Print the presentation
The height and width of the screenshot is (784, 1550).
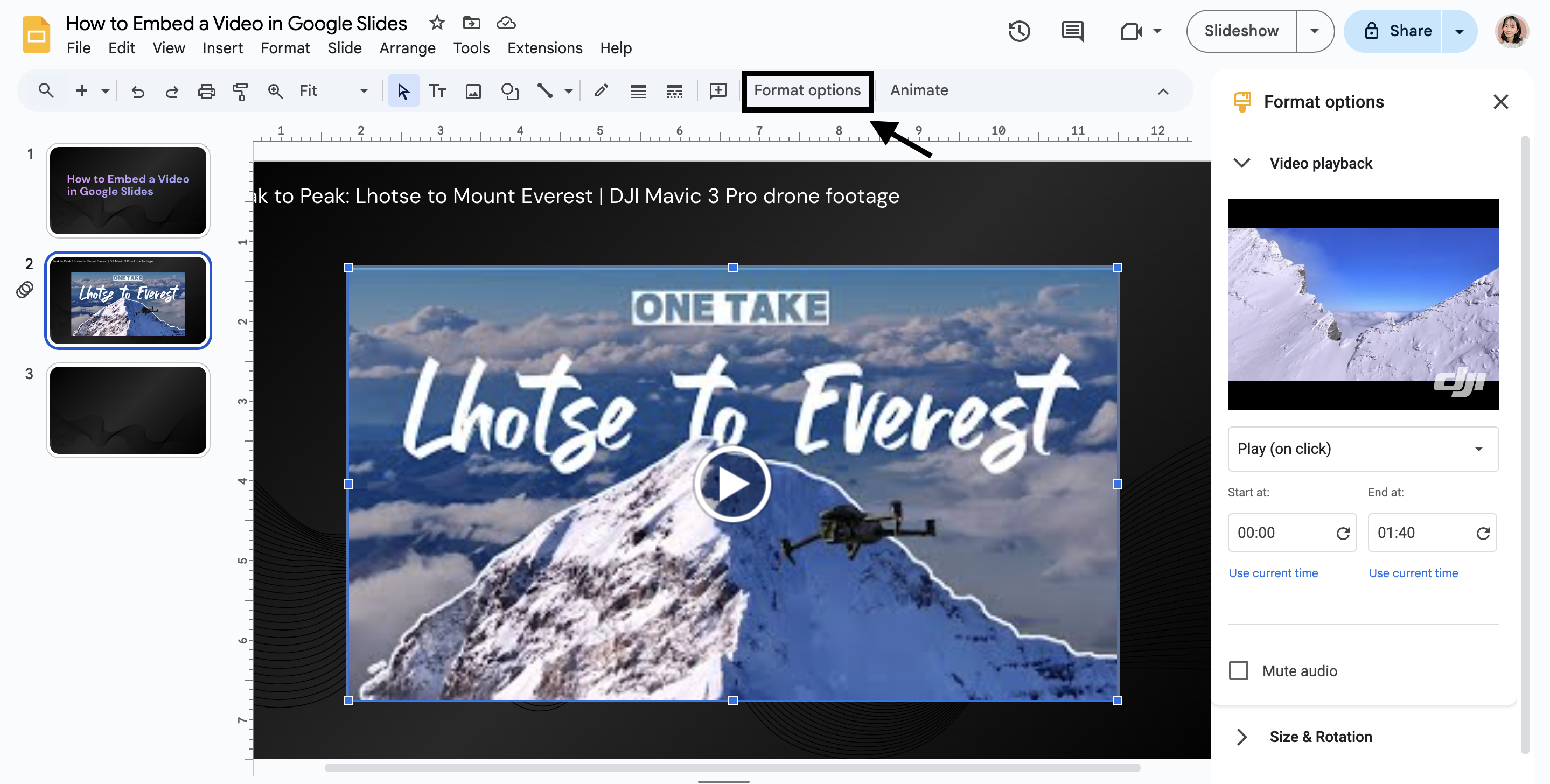pyautogui.click(x=206, y=91)
